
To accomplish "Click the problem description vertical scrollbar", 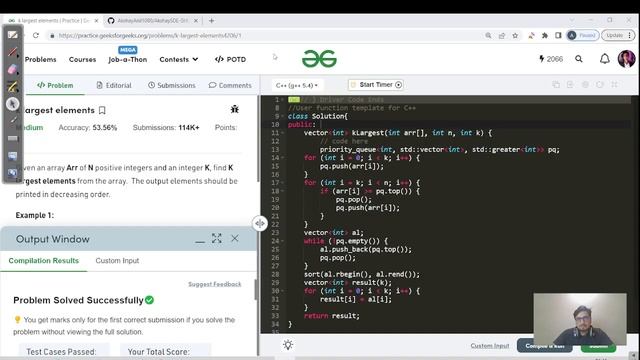I will pyautogui.click(x=258, y=139).
